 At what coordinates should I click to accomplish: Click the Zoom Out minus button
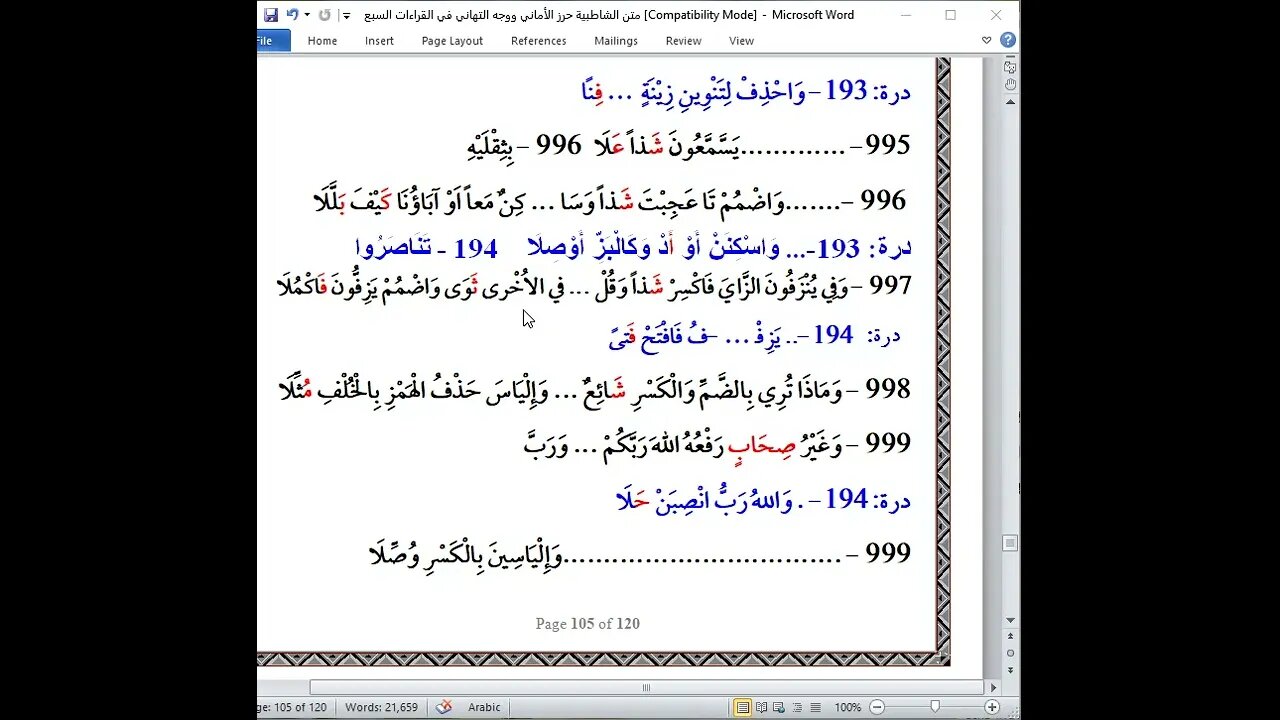coord(877,707)
